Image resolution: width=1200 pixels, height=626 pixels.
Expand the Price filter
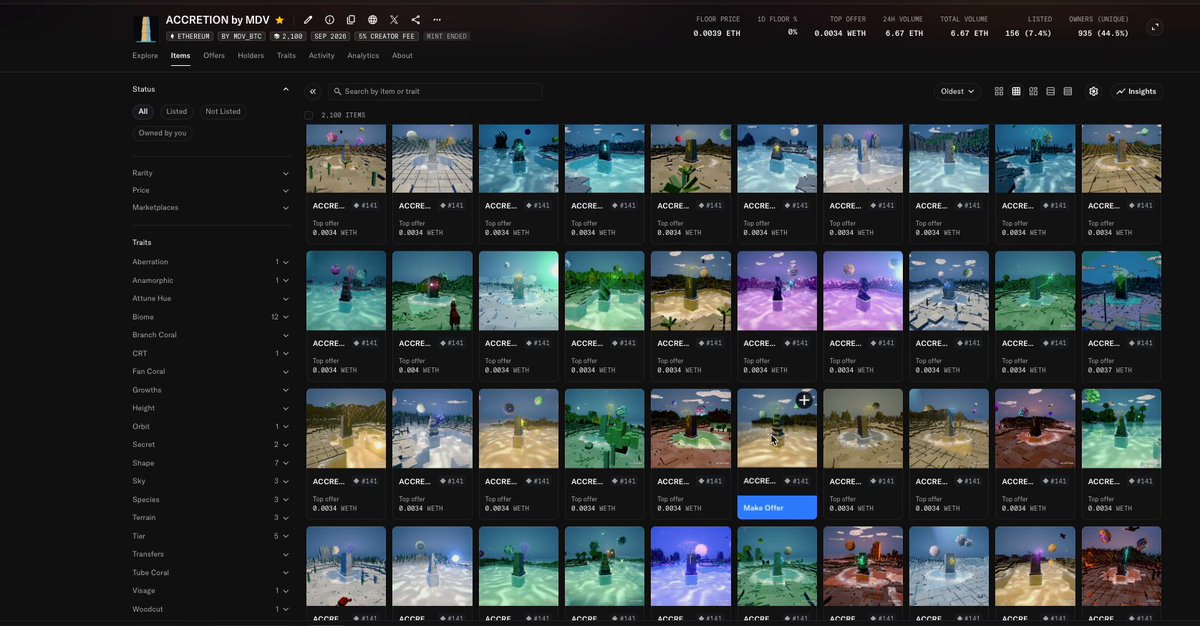pos(212,190)
